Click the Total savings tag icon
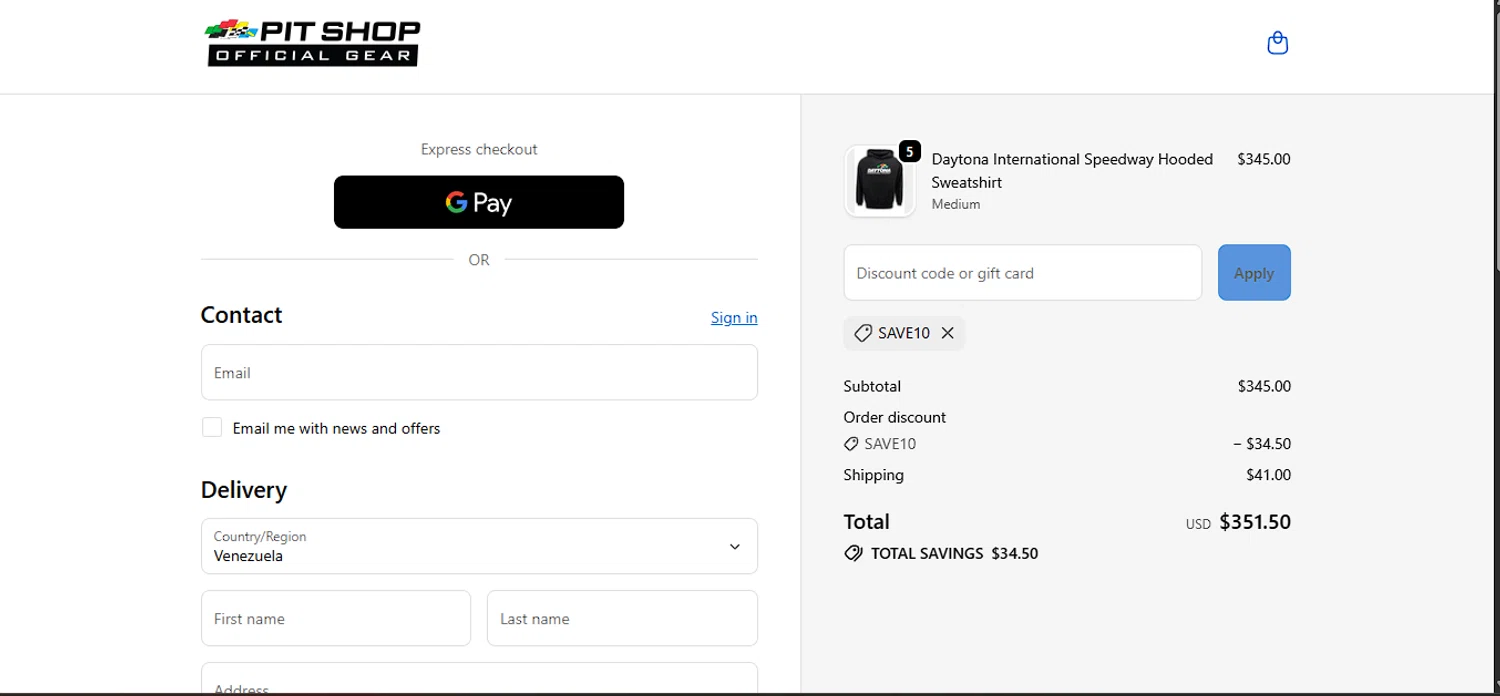Image resolution: width=1500 pixels, height=696 pixels. point(853,553)
